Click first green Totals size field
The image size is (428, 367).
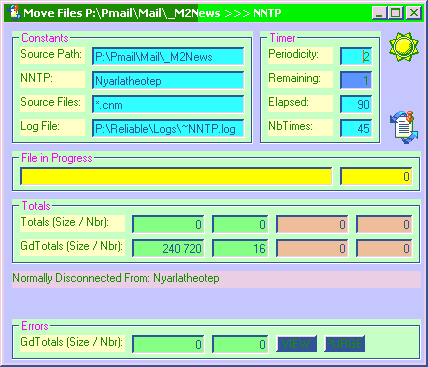tap(168, 224)
